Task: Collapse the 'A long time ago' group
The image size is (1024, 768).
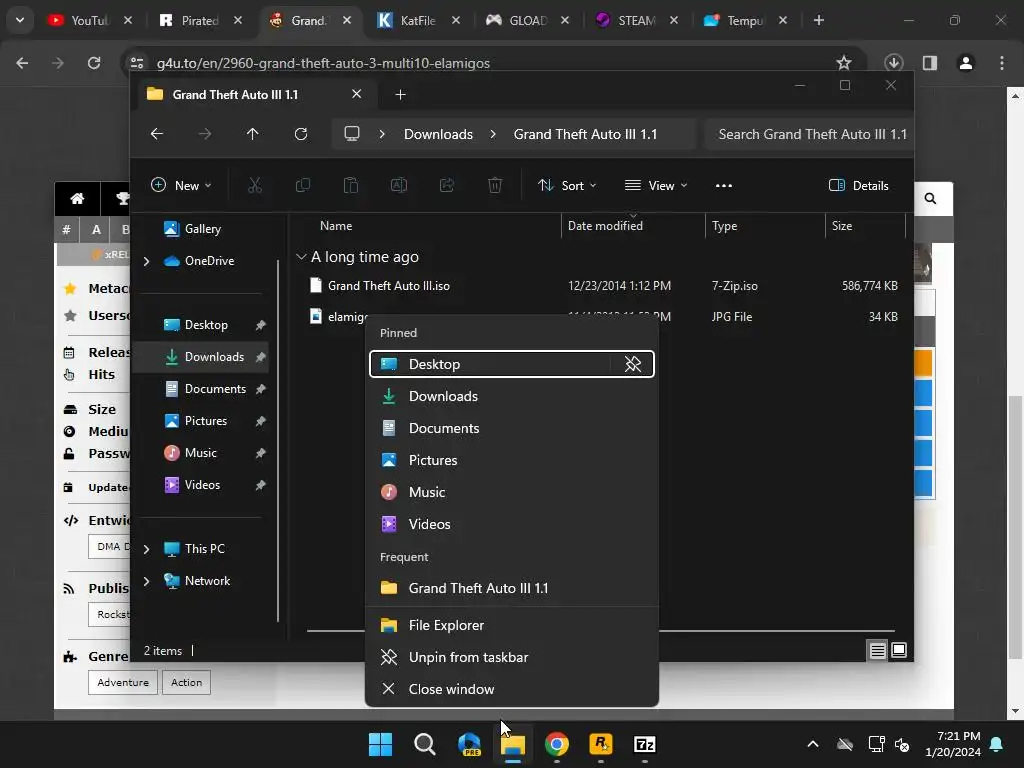Action: (301, 257)
